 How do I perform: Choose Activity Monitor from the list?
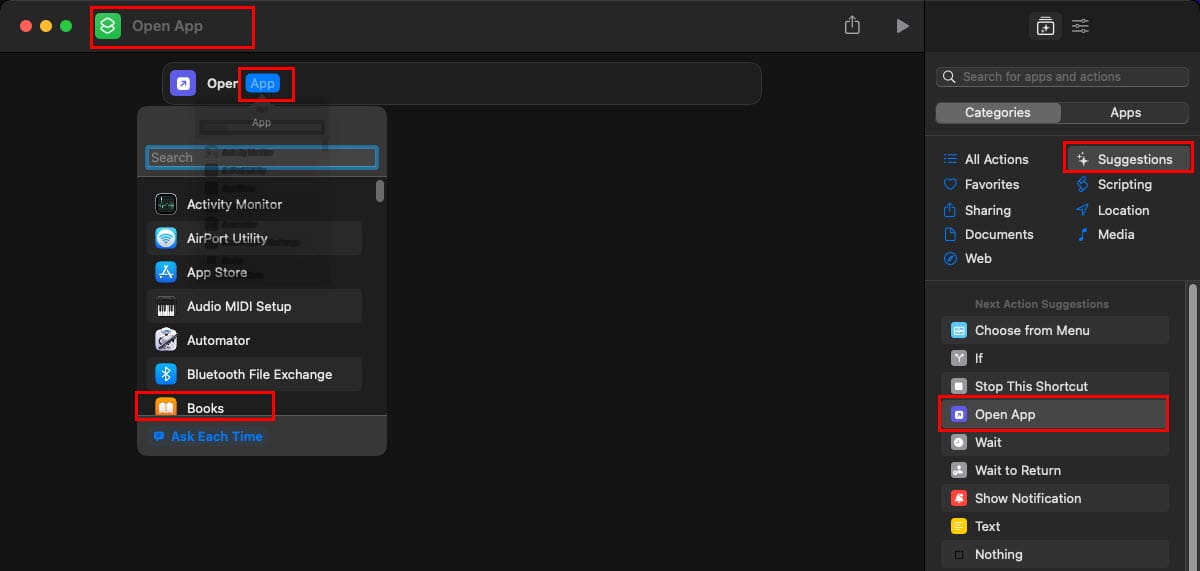tap(254, 204)
